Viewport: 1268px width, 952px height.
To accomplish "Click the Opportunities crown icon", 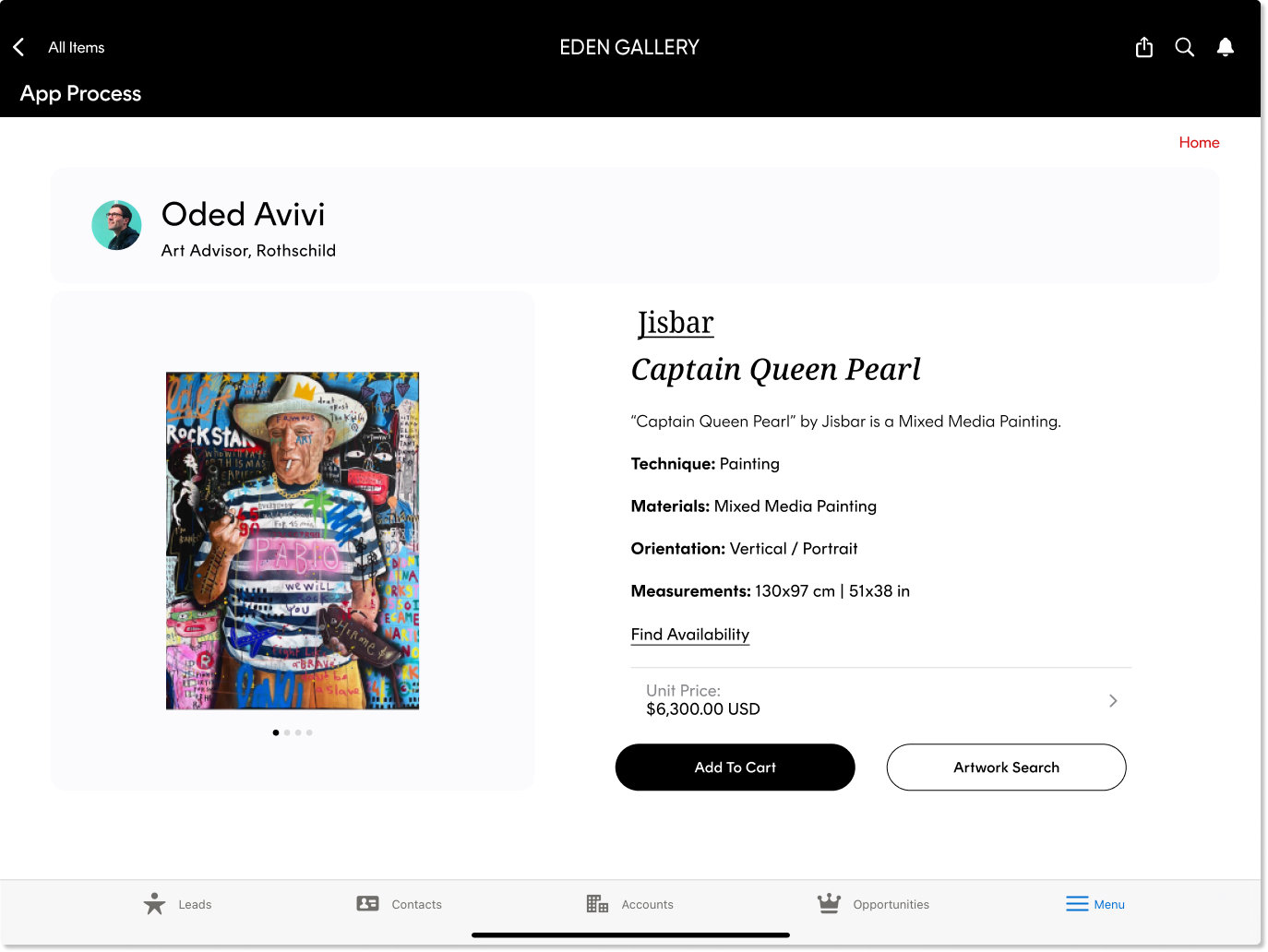I will click(829, 904).
